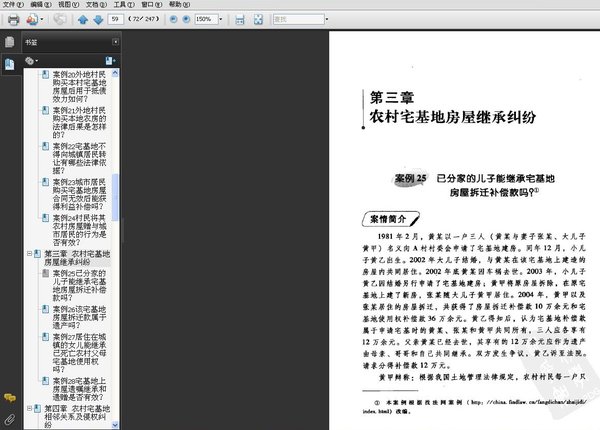Go to previous page with the up arrow

click(83, 19)
